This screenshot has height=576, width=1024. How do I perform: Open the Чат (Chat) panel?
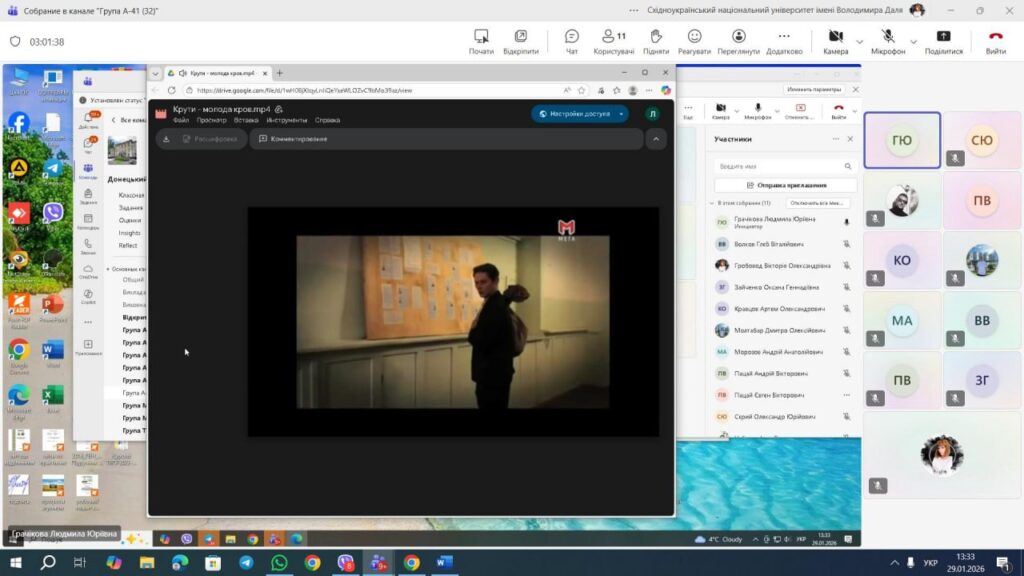(x=572, y=40)
